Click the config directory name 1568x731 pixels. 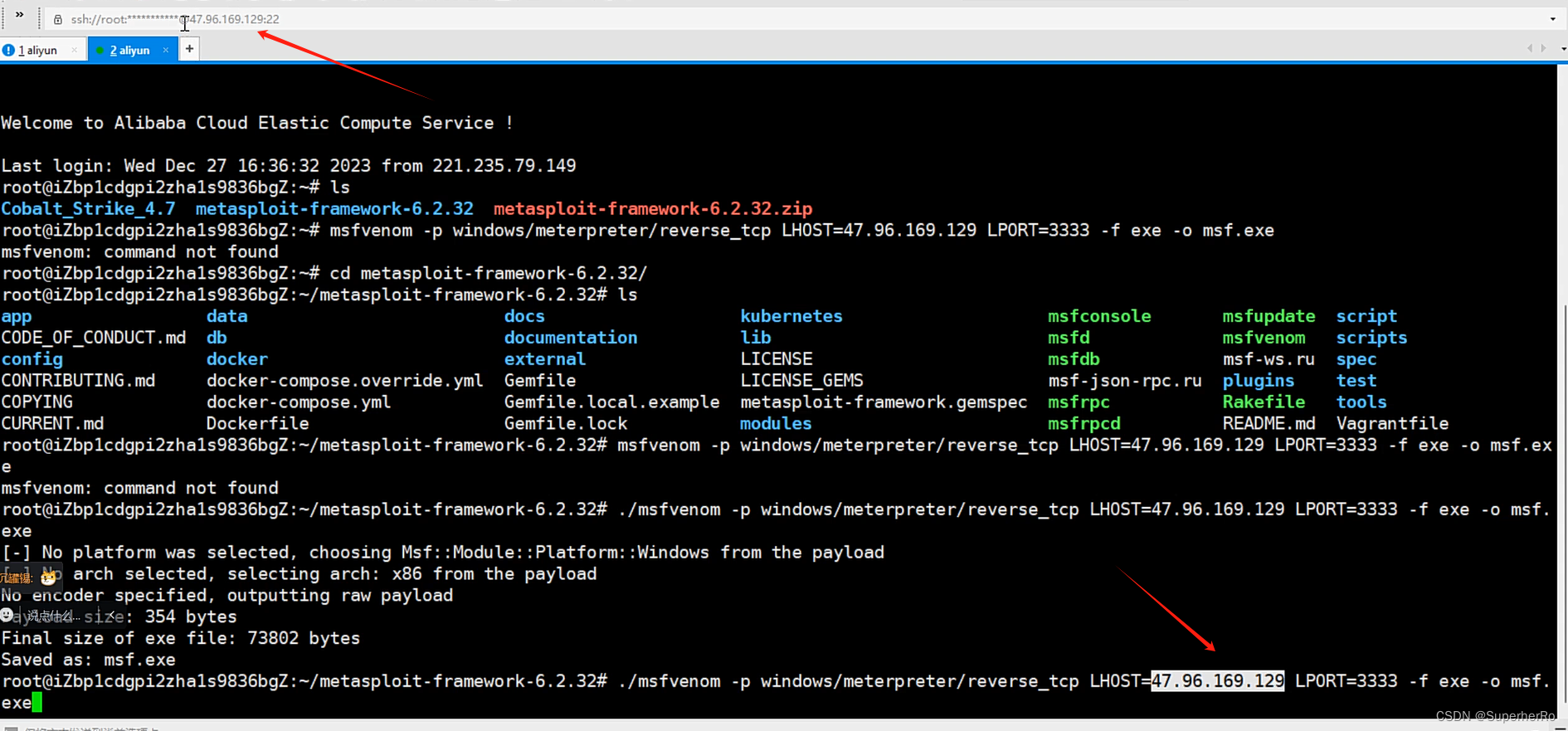32,359
